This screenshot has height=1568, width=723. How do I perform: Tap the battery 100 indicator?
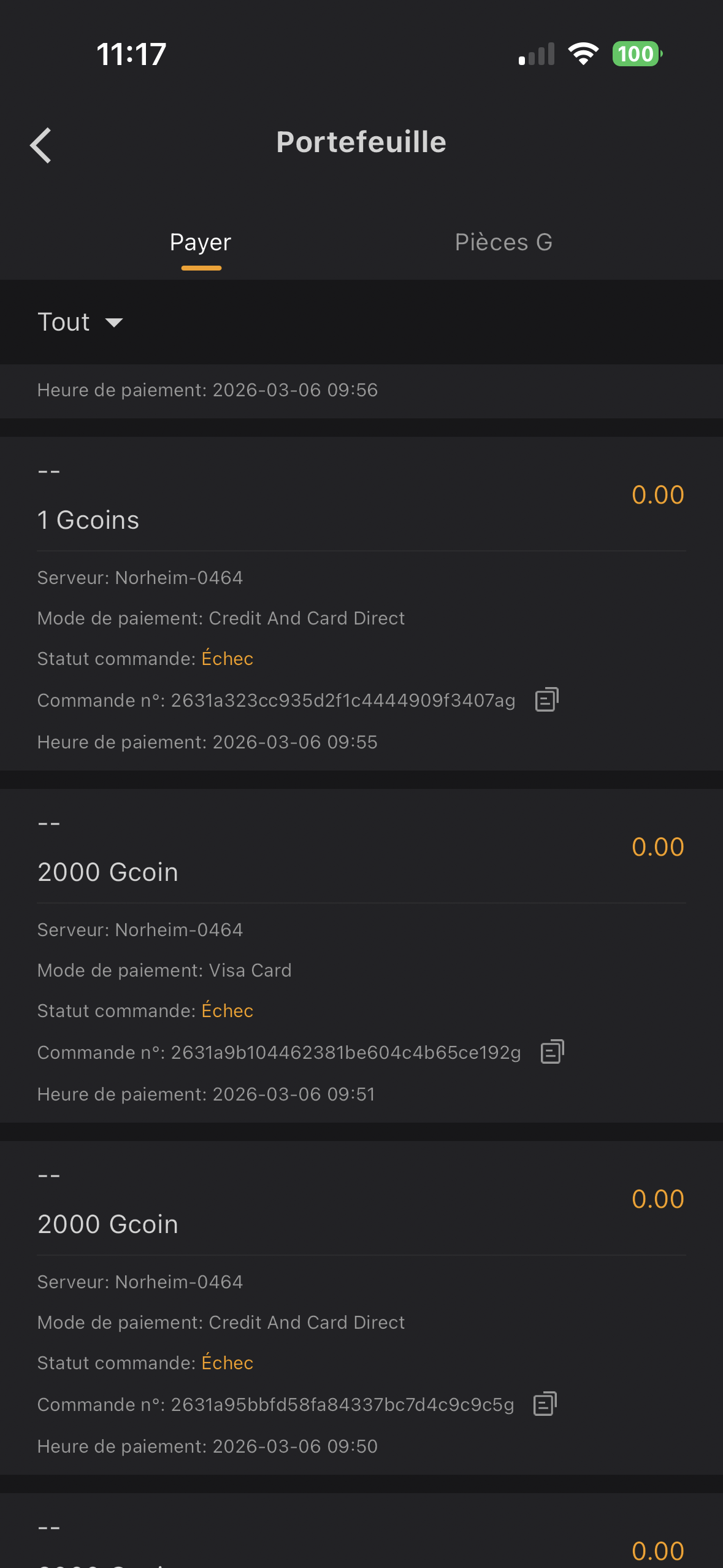(637, 54)
